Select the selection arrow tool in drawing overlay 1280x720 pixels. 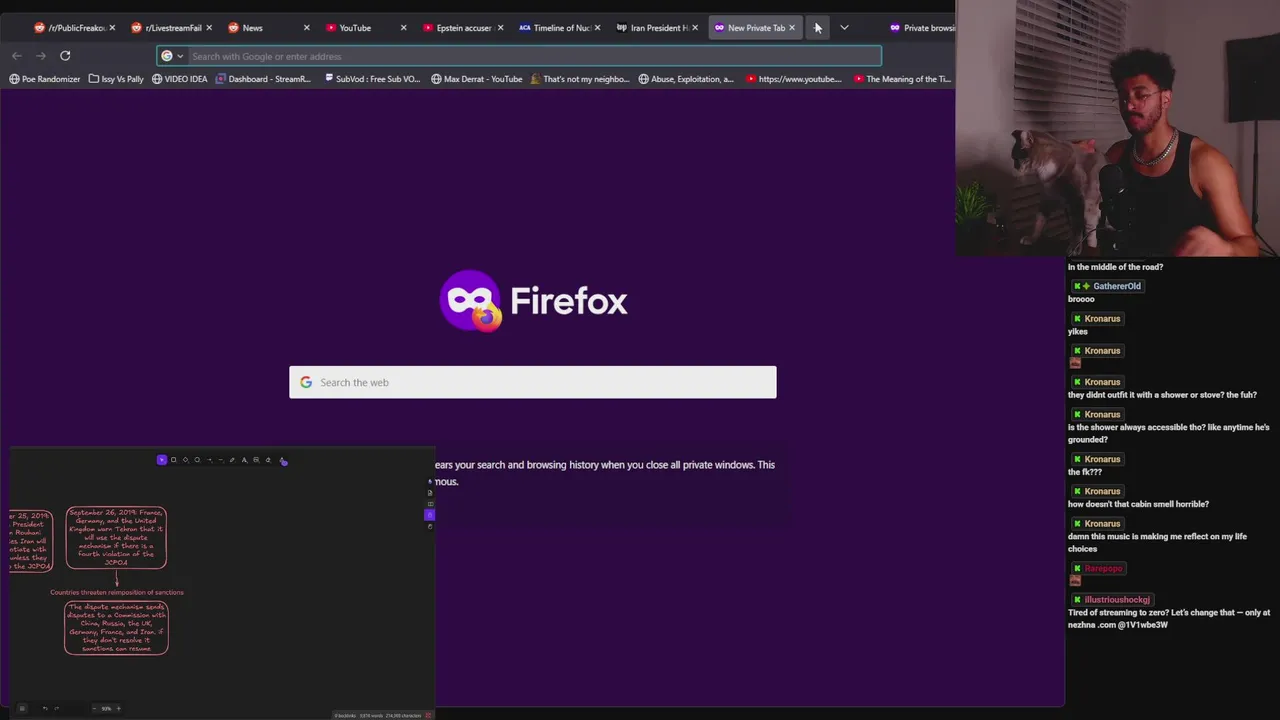(162, 460)
